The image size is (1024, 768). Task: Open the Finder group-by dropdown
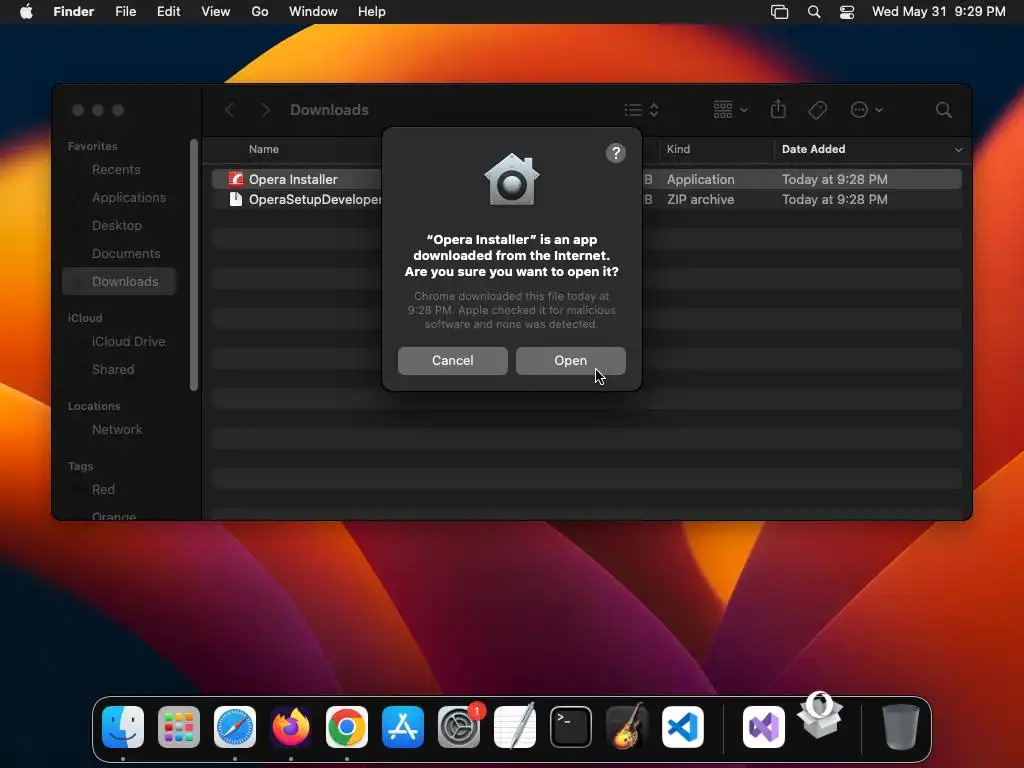pyautogui.click(x=730, y=110)
